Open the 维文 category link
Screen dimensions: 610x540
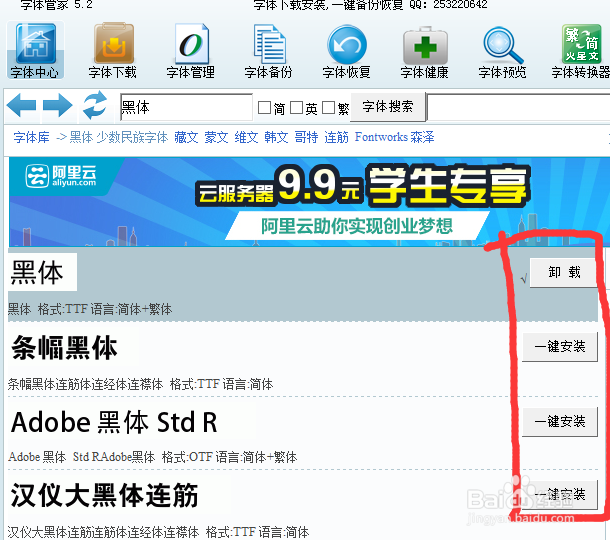[x=246, y=137]
